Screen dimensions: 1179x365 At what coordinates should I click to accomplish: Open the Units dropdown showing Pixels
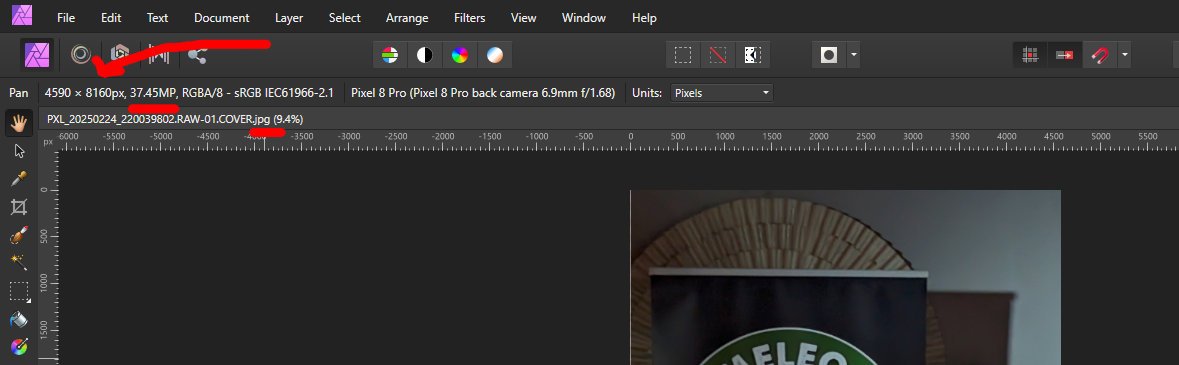click(721, 93)
